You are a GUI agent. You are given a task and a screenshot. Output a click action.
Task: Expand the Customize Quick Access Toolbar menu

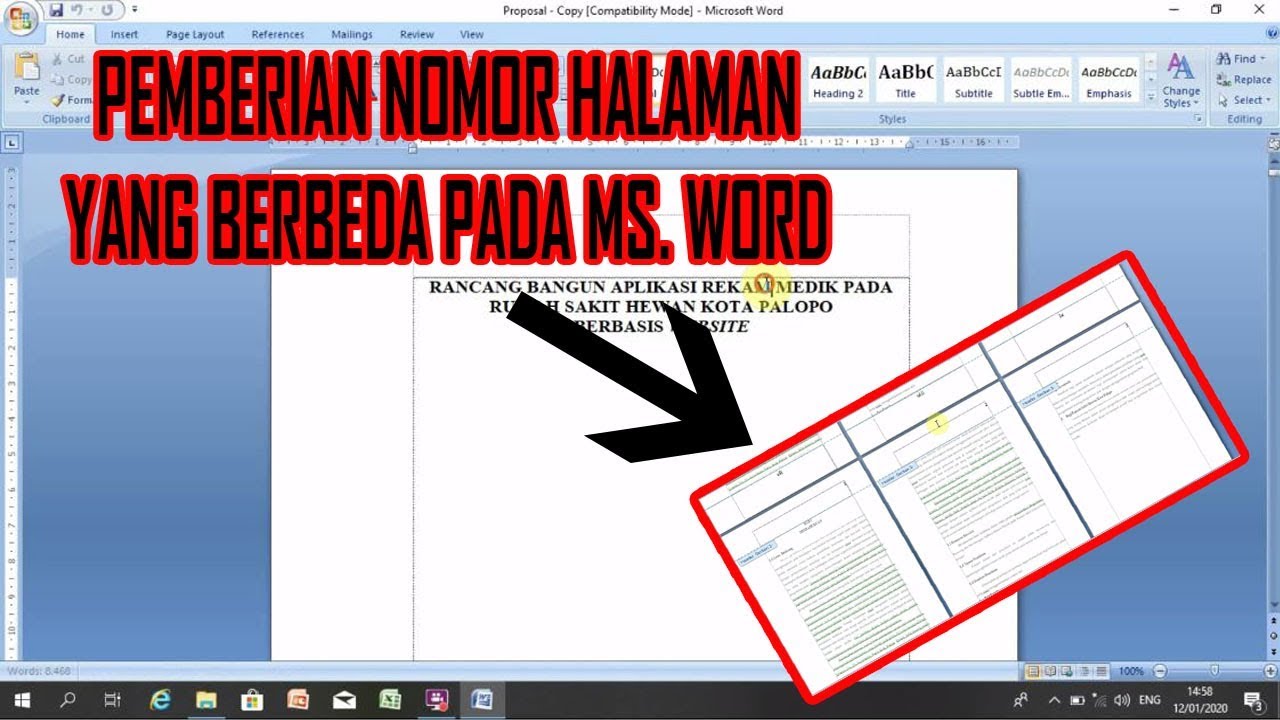pyautogui.click(x=134, y=10)
